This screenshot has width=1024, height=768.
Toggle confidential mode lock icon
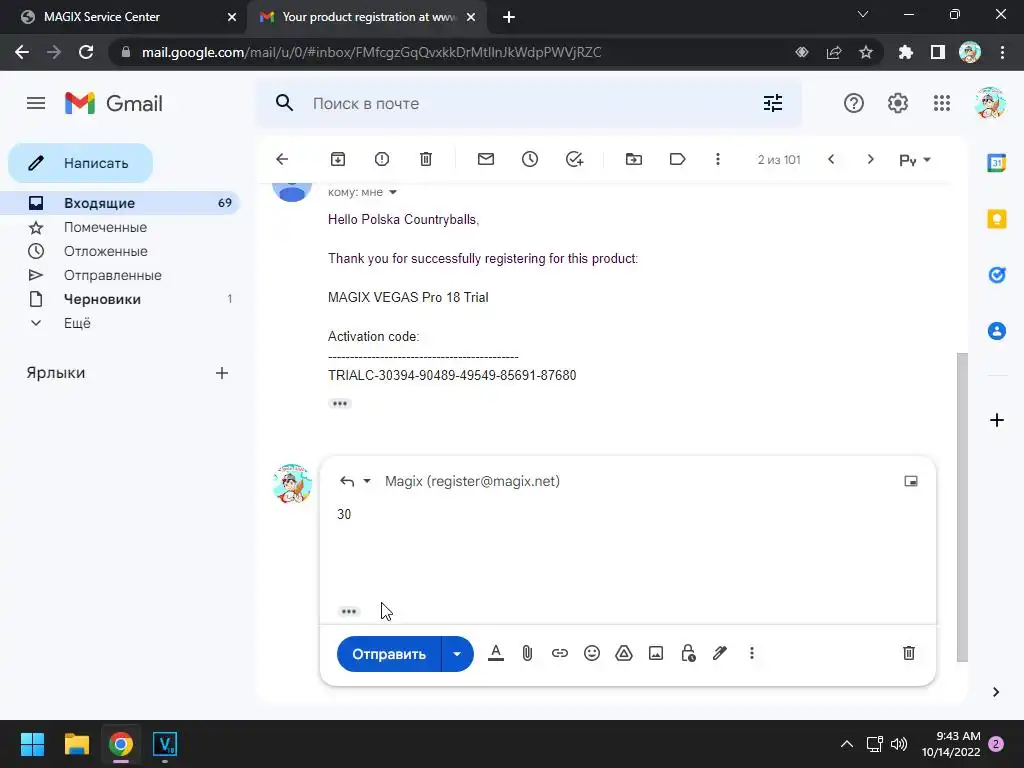[688, 653]
